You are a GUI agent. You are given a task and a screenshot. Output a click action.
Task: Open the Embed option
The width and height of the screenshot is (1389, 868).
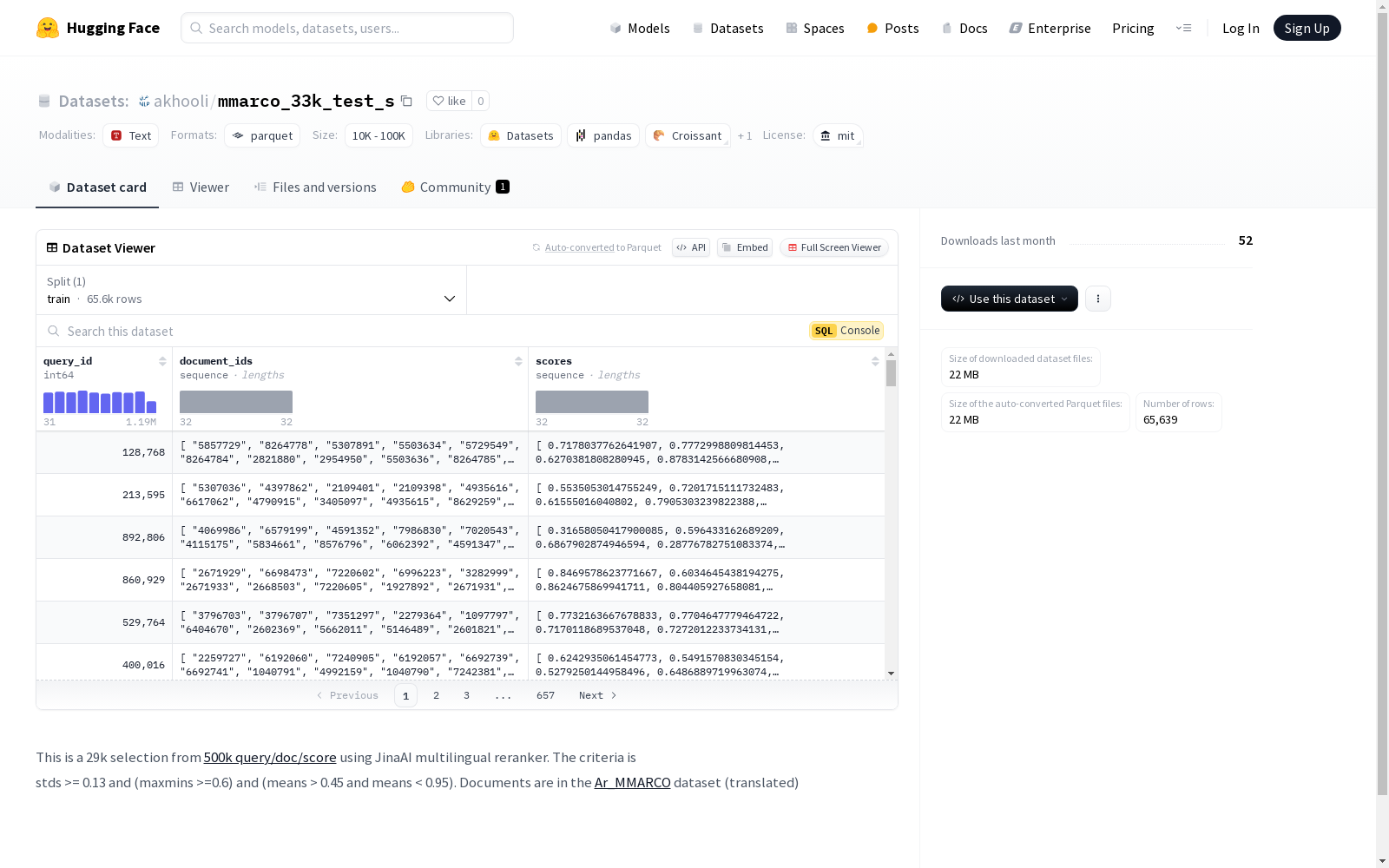point(745,247)
